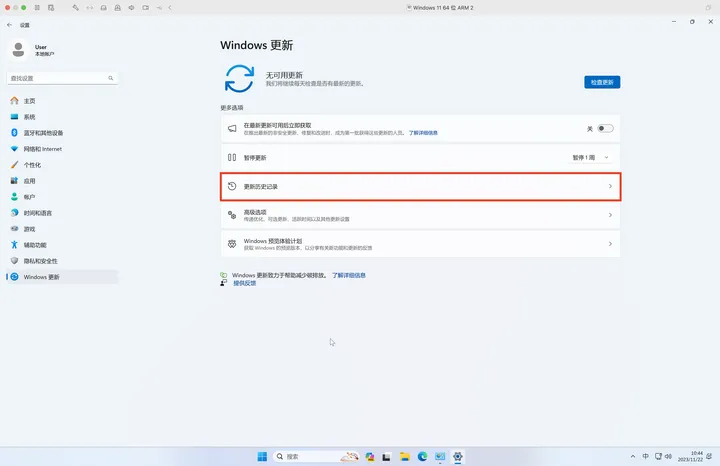Open network and volume quick settings
This screenshot has height=466, width=720.
tap(664, 456)
